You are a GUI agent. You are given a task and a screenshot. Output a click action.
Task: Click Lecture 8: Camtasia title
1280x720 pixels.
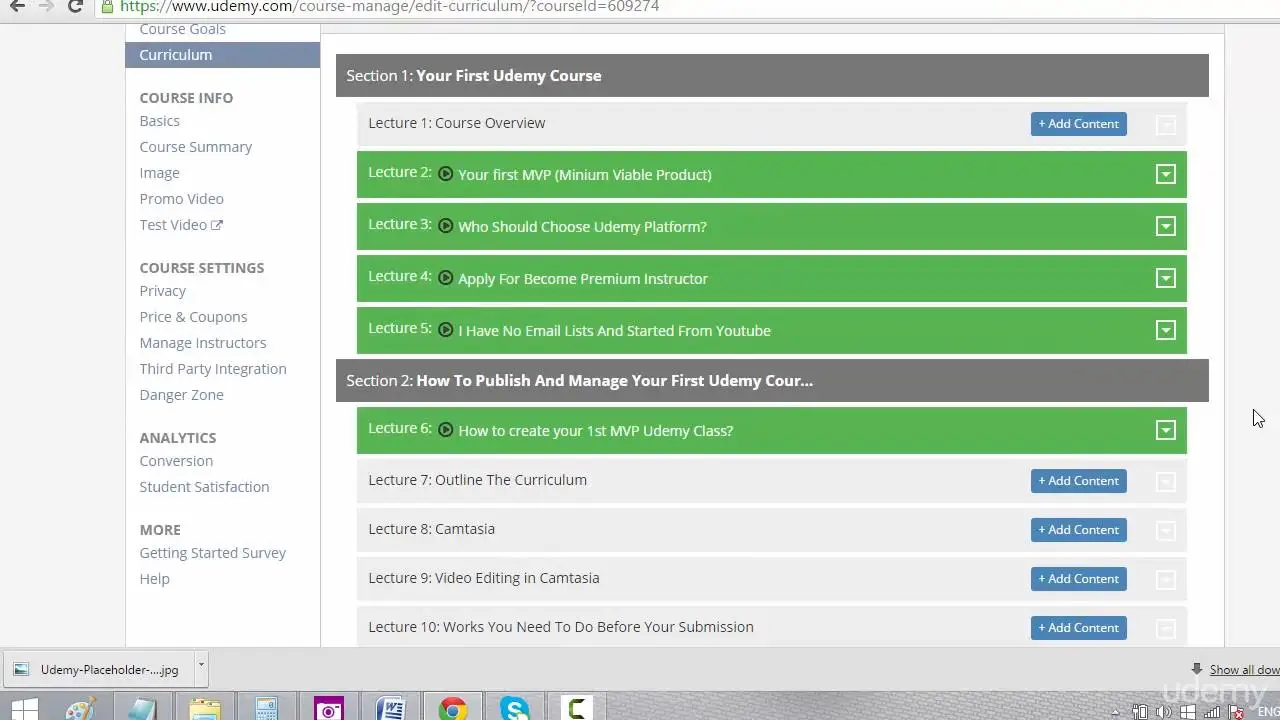tap(431, 529)
